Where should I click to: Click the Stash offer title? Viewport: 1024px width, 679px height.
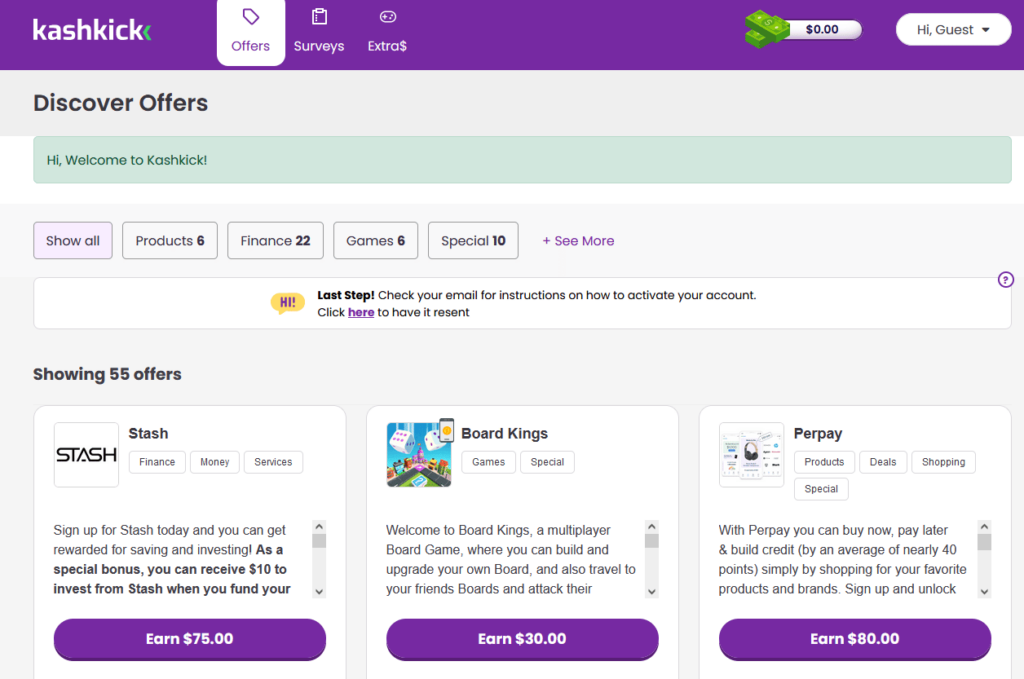(x=148, y=434)
